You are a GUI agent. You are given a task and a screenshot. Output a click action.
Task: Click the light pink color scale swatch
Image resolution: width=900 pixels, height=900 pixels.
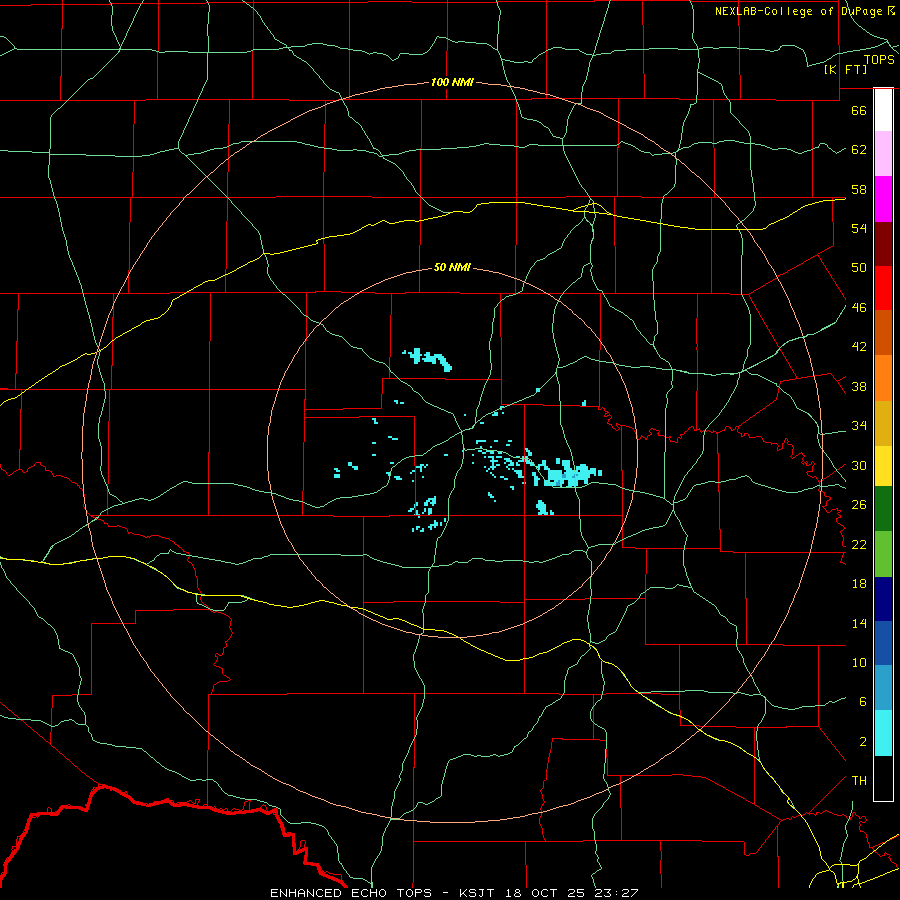[x=883, y=154]
